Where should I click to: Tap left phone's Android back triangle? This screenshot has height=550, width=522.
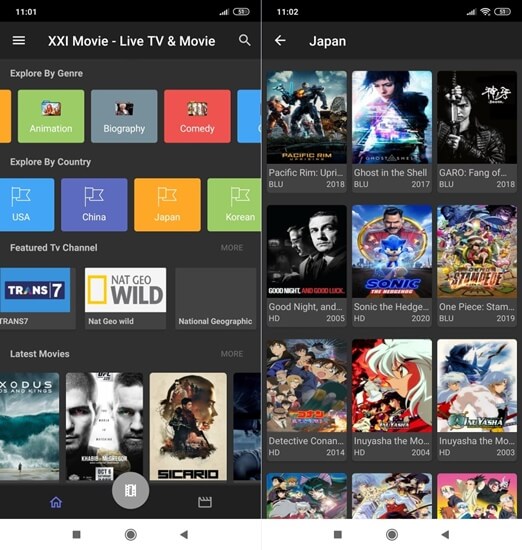point(184,535)
